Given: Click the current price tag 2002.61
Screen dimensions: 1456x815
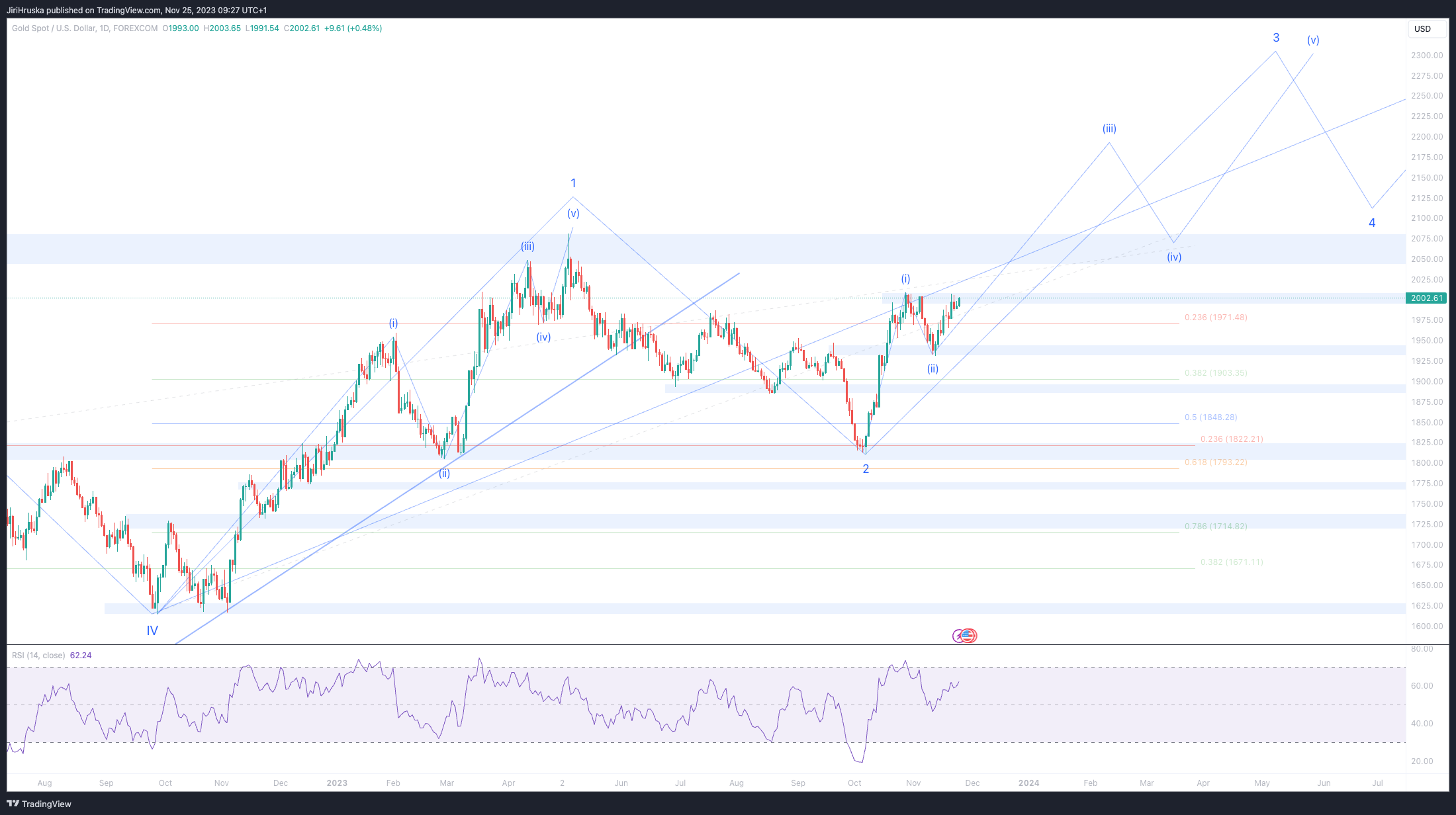Looking at the screenshot, I should tap(1426, 298).
